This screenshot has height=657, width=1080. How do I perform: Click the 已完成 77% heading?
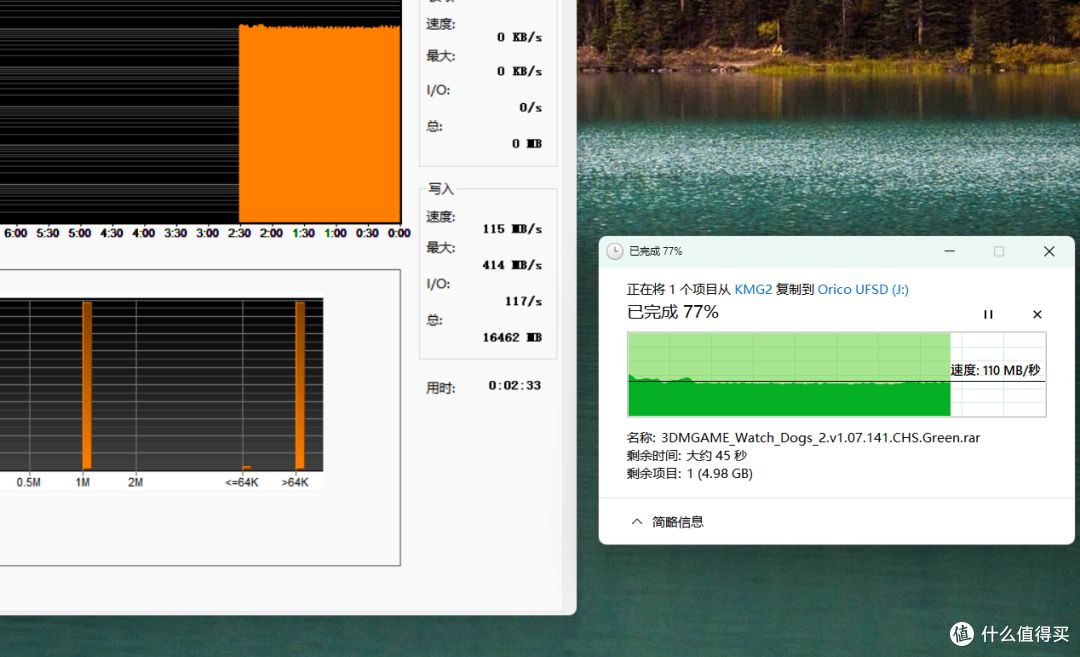[672, 312]
